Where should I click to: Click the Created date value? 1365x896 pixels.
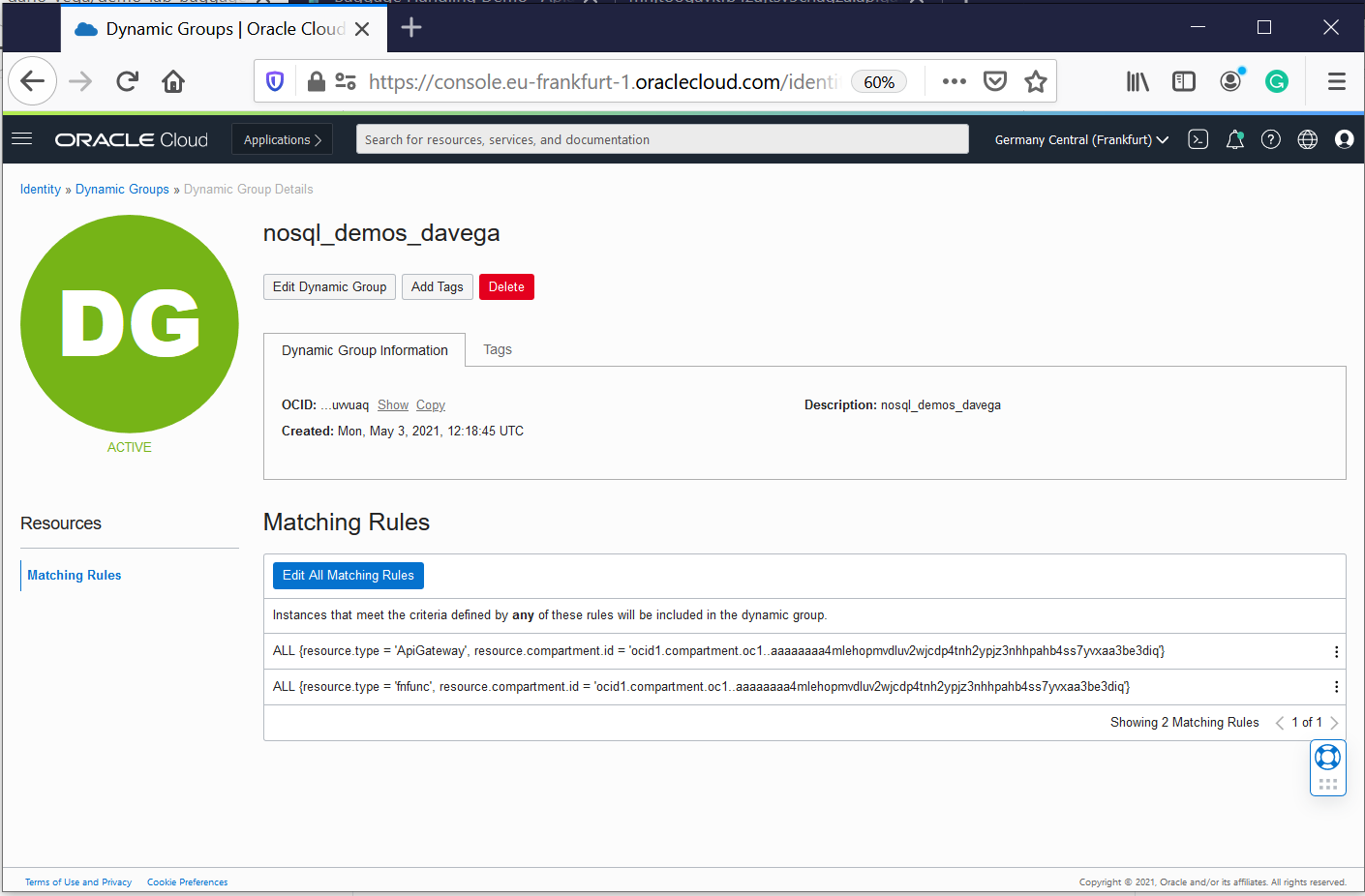pyautogui.click(x=431, y=431)
